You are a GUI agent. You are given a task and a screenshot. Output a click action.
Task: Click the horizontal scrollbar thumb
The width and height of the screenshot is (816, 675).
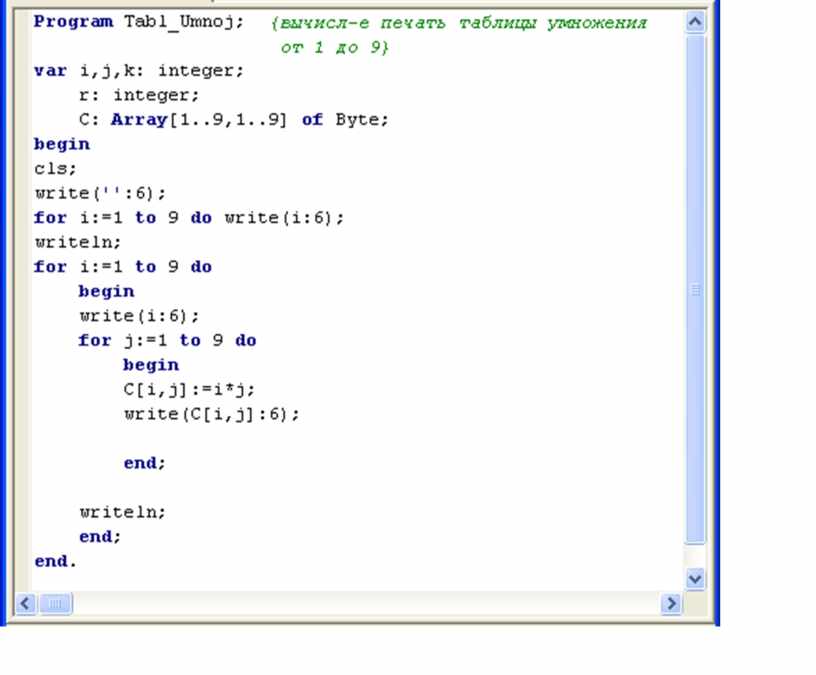[56, 604]
